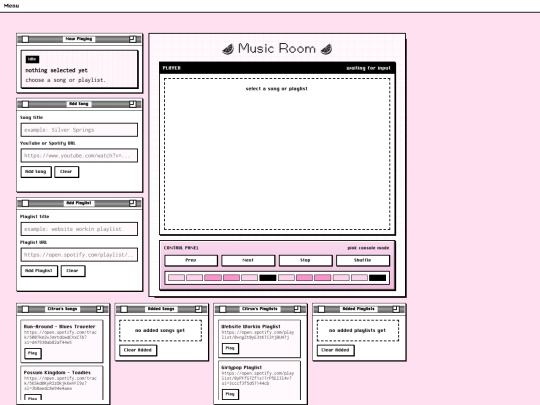
Task: Focus the YouTube or Spotify URL field
Action: 79,156
